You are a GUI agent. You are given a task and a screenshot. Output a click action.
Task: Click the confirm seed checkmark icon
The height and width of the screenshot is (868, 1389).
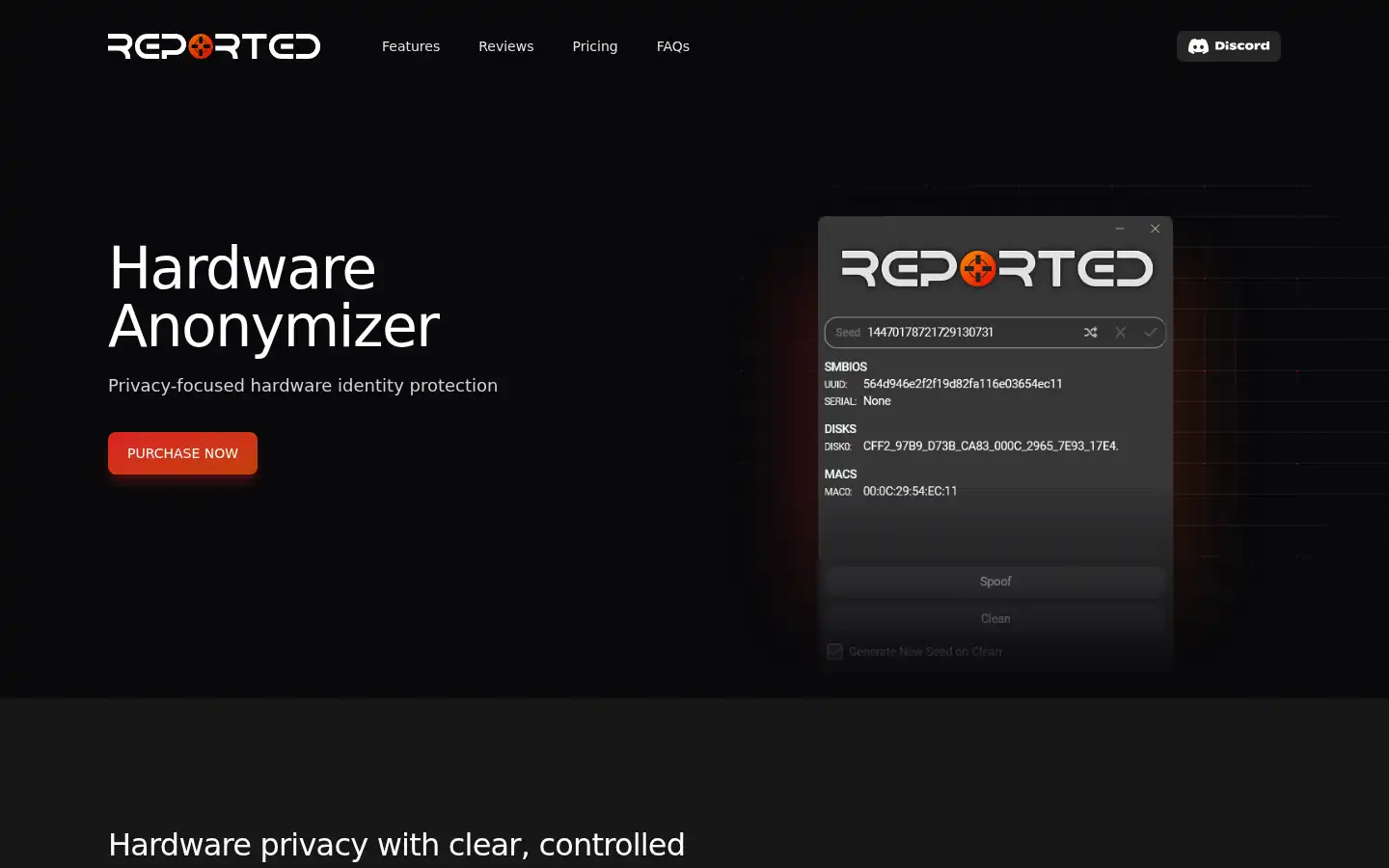(1150, 332)
